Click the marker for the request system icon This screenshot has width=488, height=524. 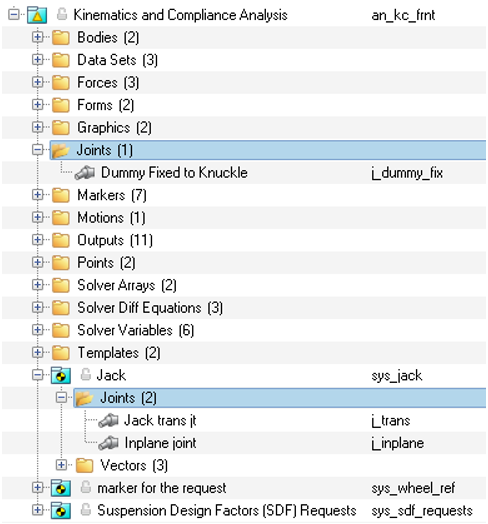coord(60,488)
